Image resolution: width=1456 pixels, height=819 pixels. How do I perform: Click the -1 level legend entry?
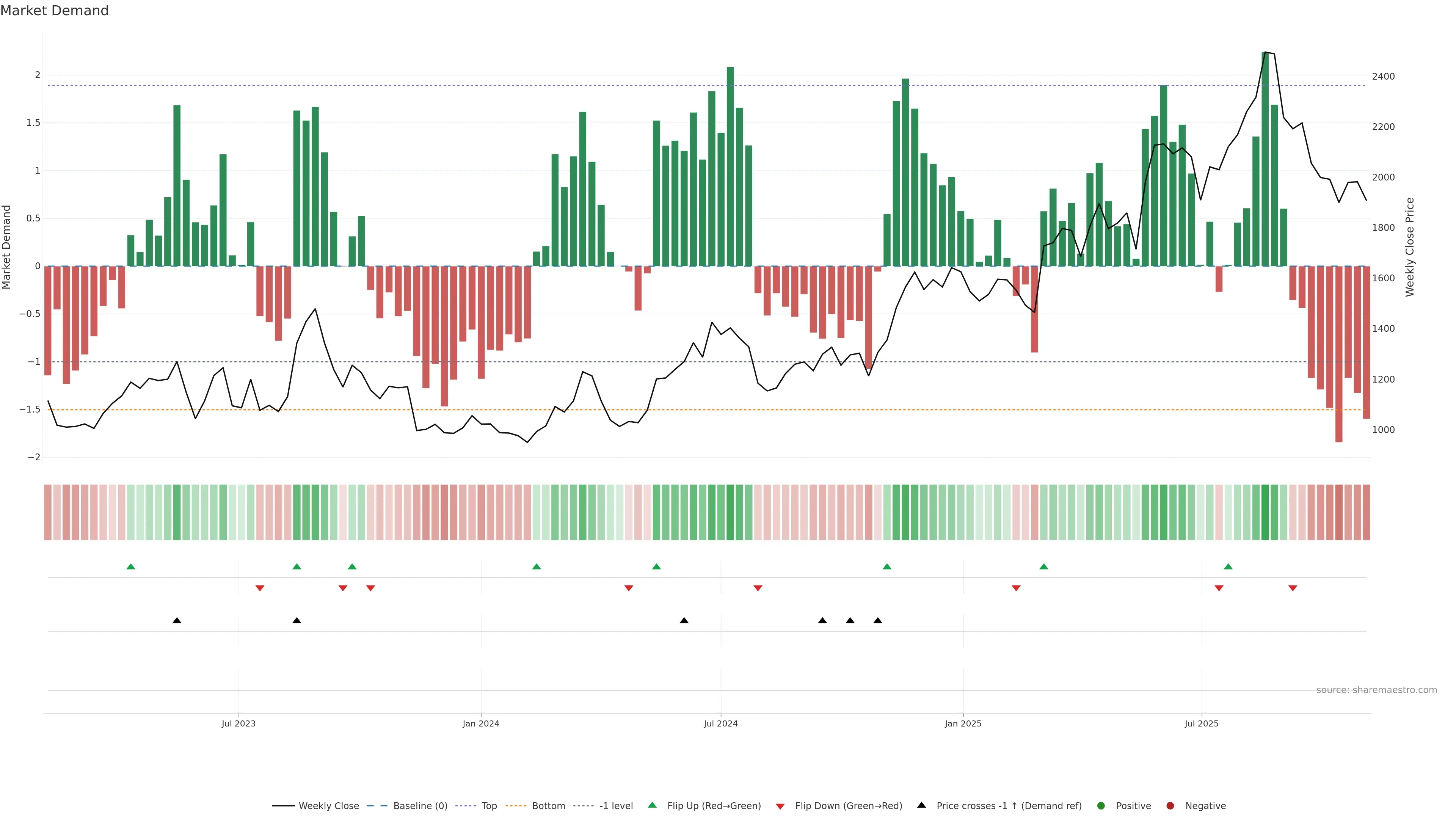[x=615, y=805]
